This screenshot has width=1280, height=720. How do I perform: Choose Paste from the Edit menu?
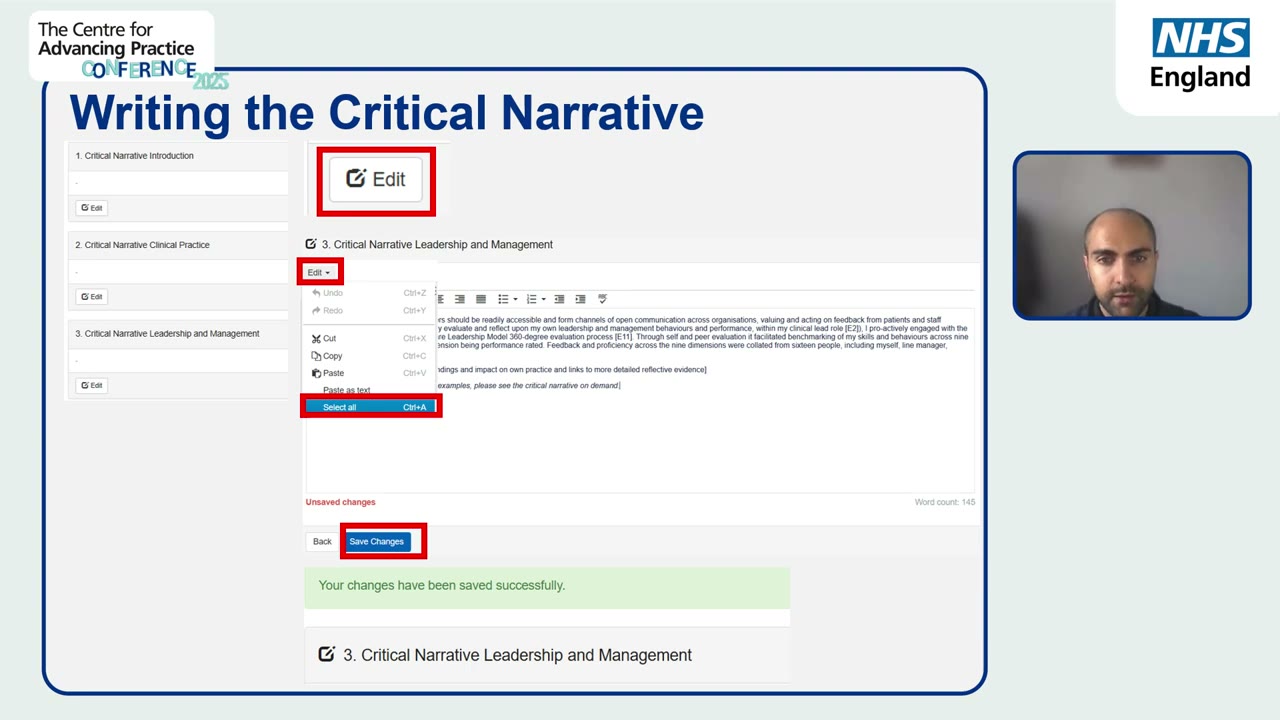(x=369, y=373)
